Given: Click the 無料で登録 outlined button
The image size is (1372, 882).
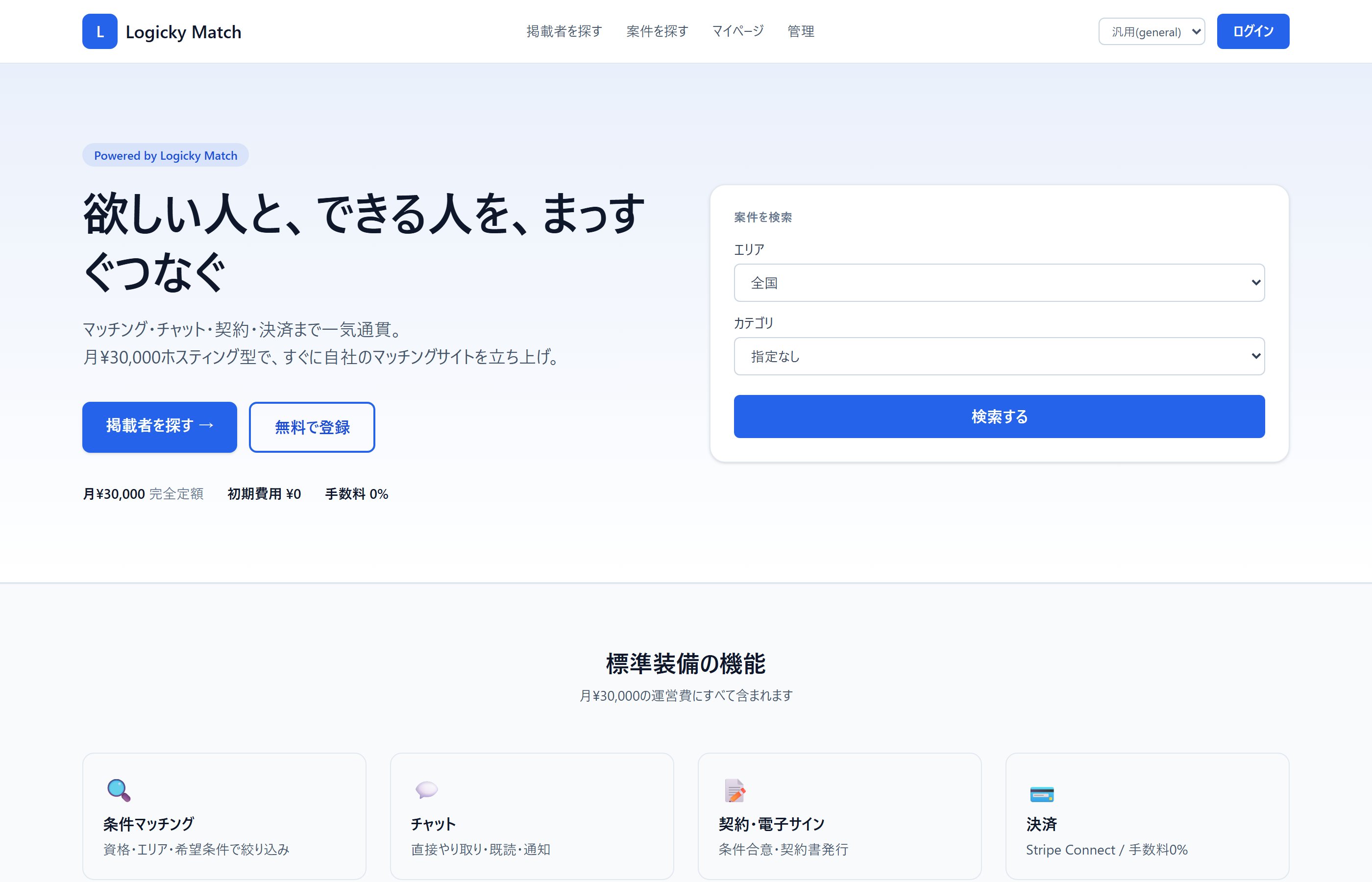Looking at the screenshot, I should coord(312,427).
